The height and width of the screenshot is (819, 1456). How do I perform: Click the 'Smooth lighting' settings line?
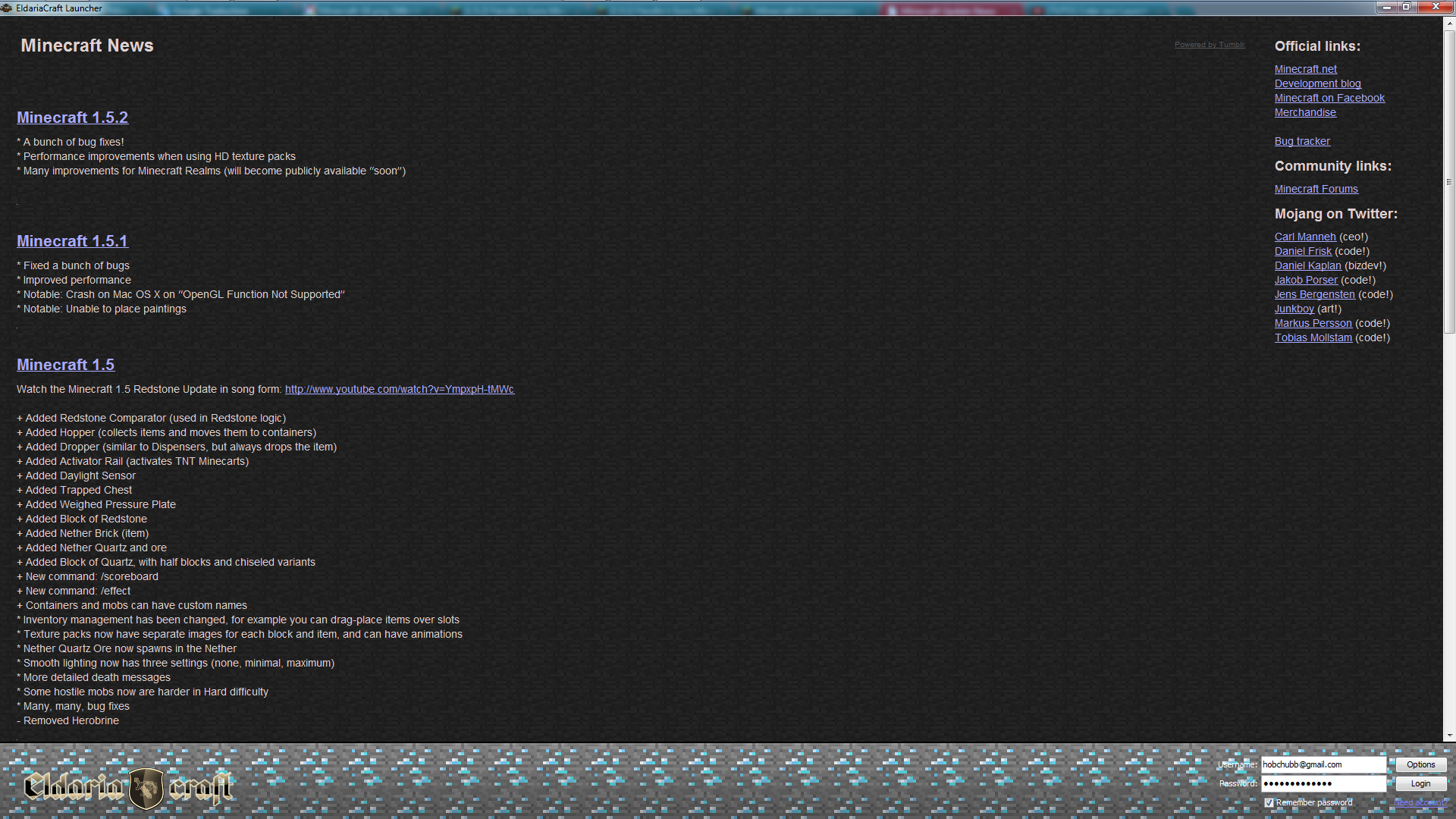[x=176, y=663]
